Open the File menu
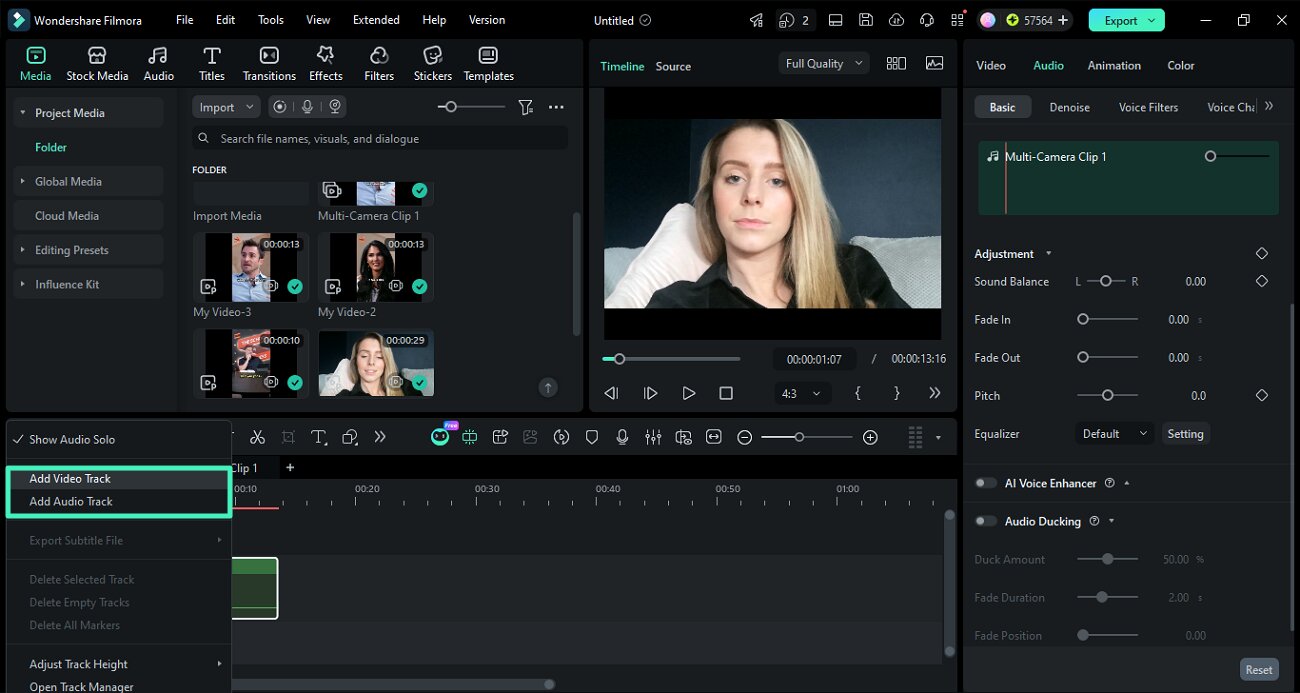This screenshot has width=1300, height=693. pyautogui.click(x=185, y=20)
